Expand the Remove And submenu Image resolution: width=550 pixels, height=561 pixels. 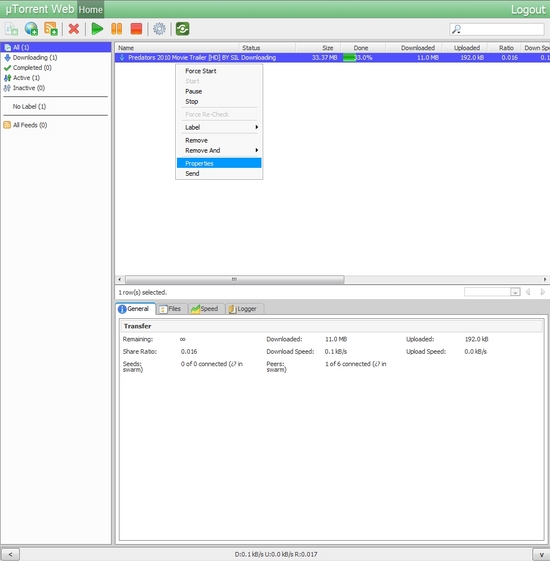[219, 151]
